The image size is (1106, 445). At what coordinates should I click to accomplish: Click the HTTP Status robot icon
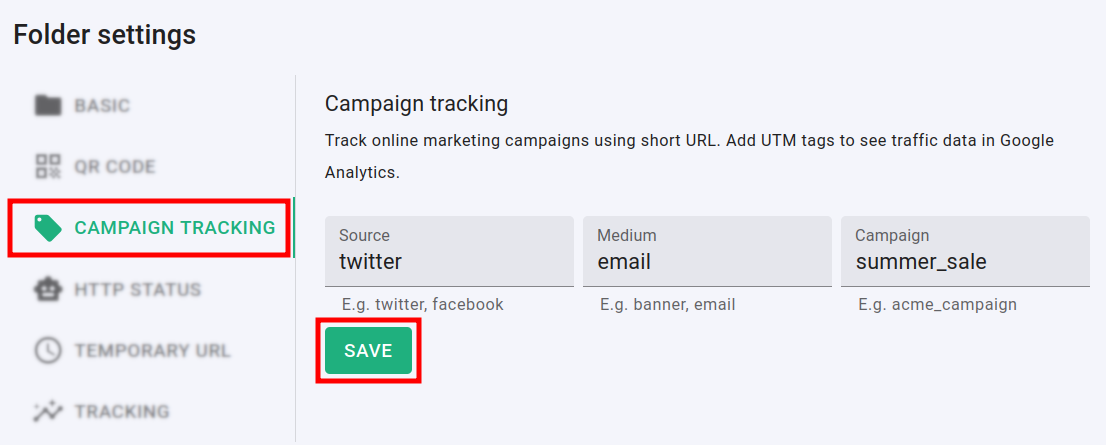coord(48,289)
